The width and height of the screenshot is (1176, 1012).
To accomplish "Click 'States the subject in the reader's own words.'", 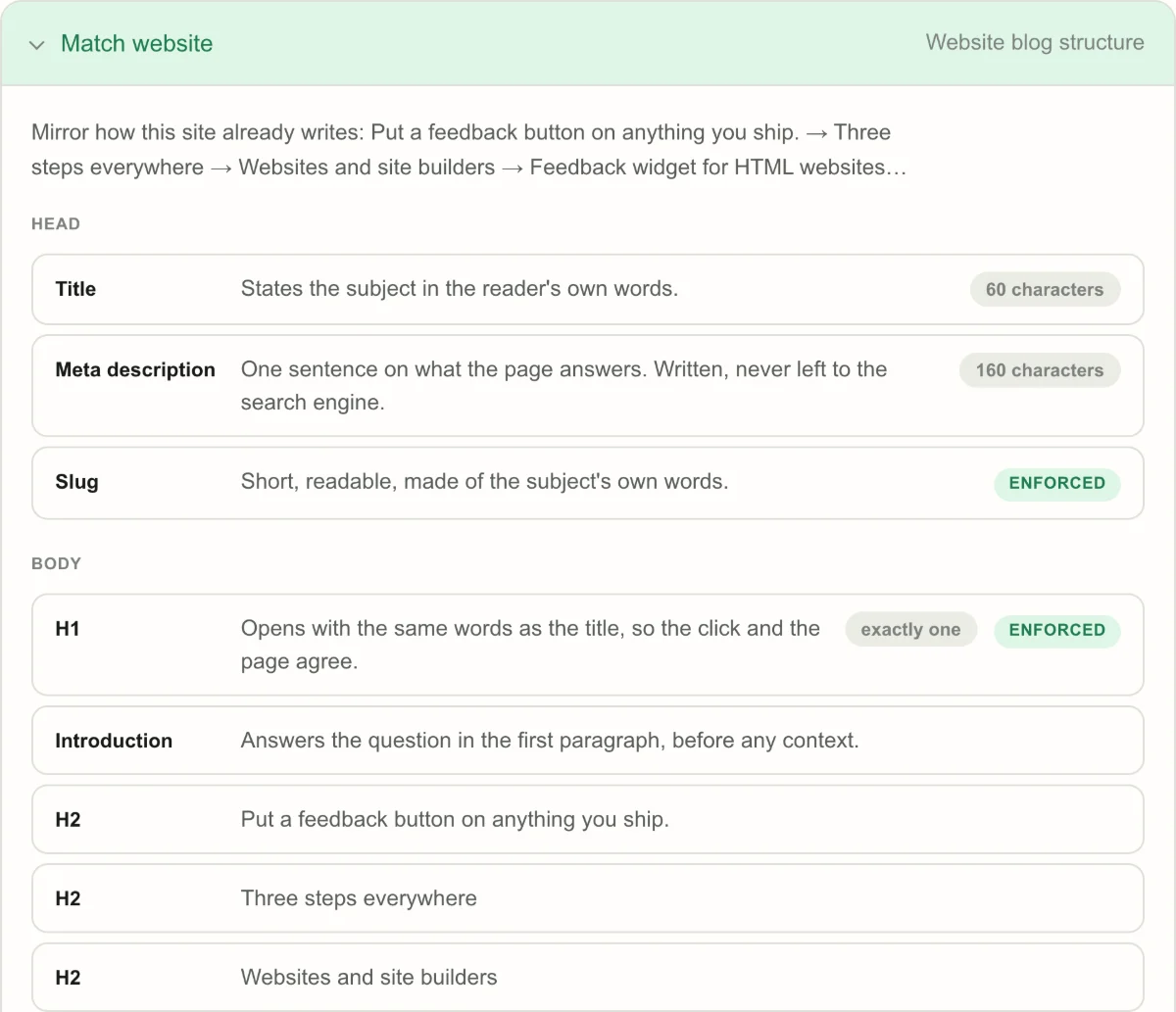I will point(460,288).
